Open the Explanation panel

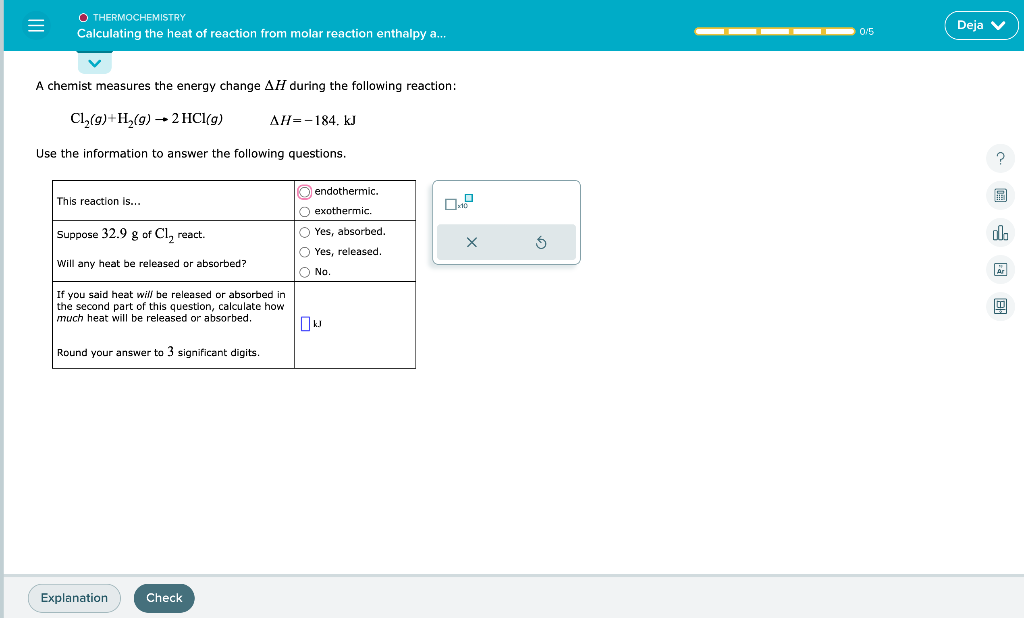click(73, 598)
